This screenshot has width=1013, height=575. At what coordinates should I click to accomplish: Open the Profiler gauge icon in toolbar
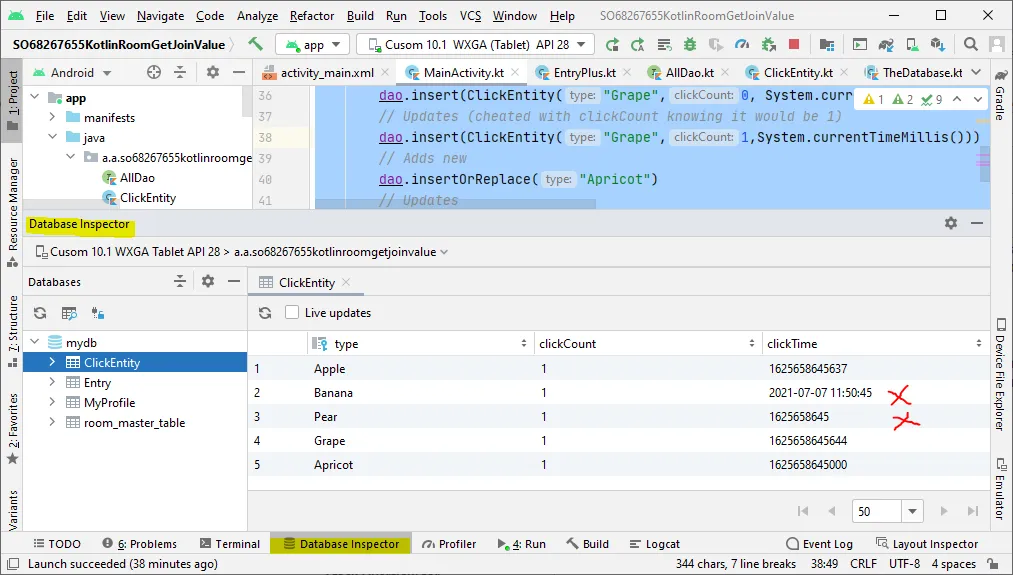tap(741, 45)
